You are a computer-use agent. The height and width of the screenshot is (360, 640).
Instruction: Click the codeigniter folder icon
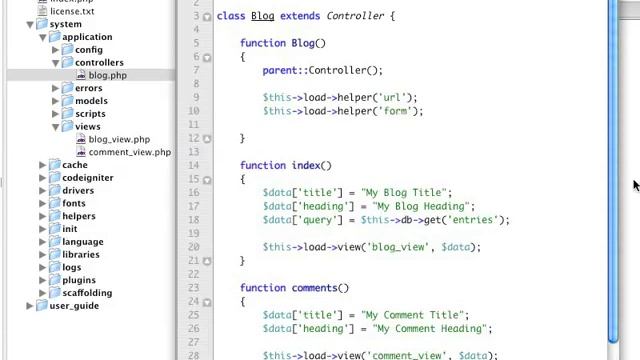[55, 178]
